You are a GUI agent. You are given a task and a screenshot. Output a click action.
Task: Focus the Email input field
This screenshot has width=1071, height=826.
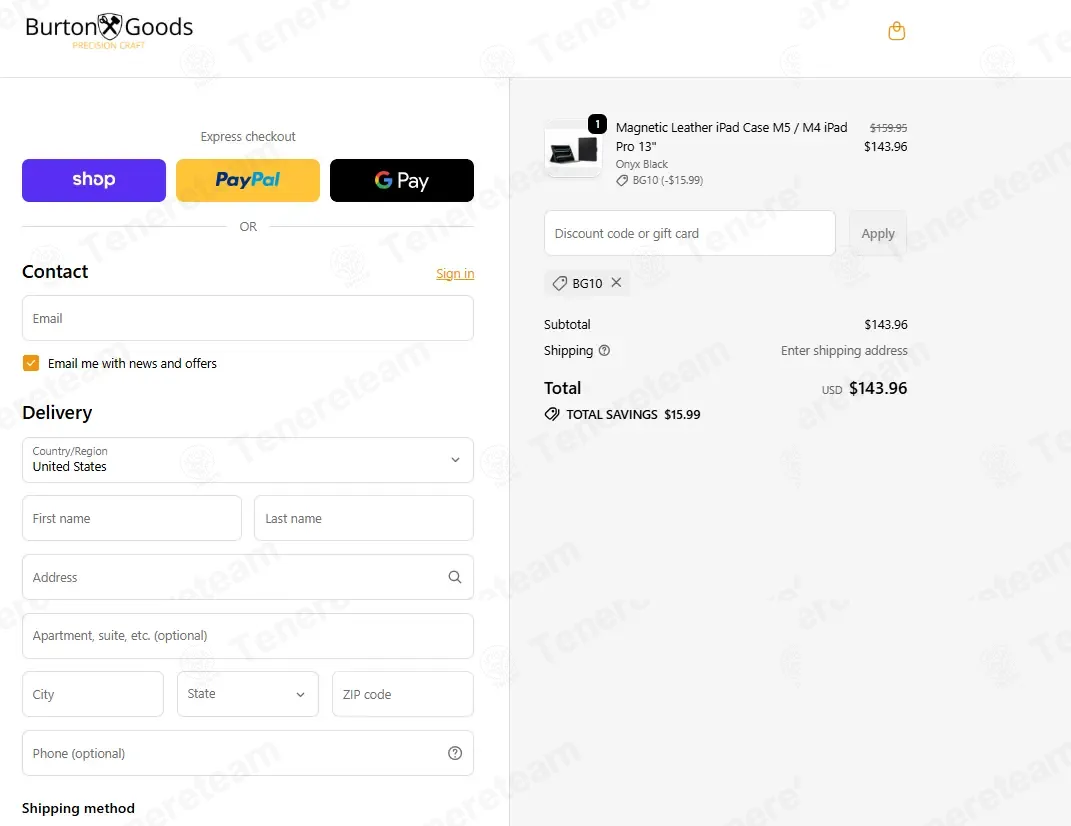pyautogui.click(x=247, y=318)
